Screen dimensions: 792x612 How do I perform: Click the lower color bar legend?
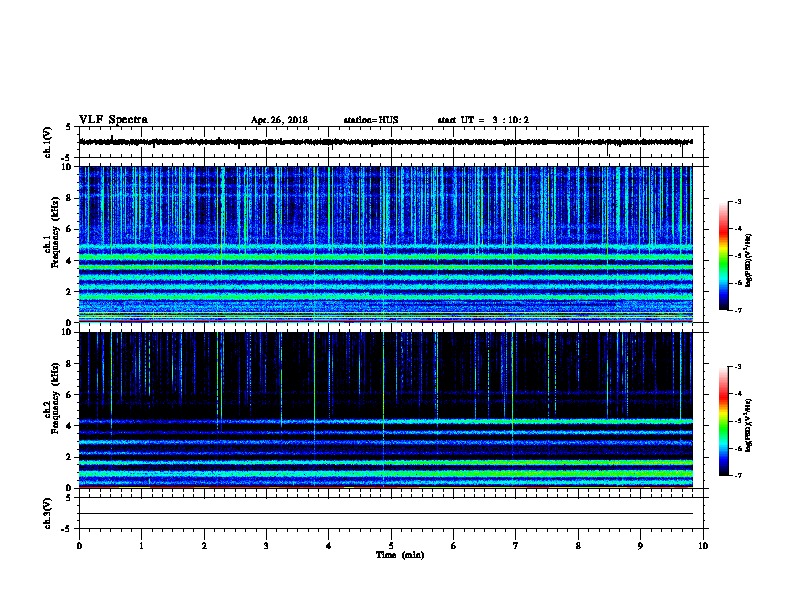pos(723,421)
